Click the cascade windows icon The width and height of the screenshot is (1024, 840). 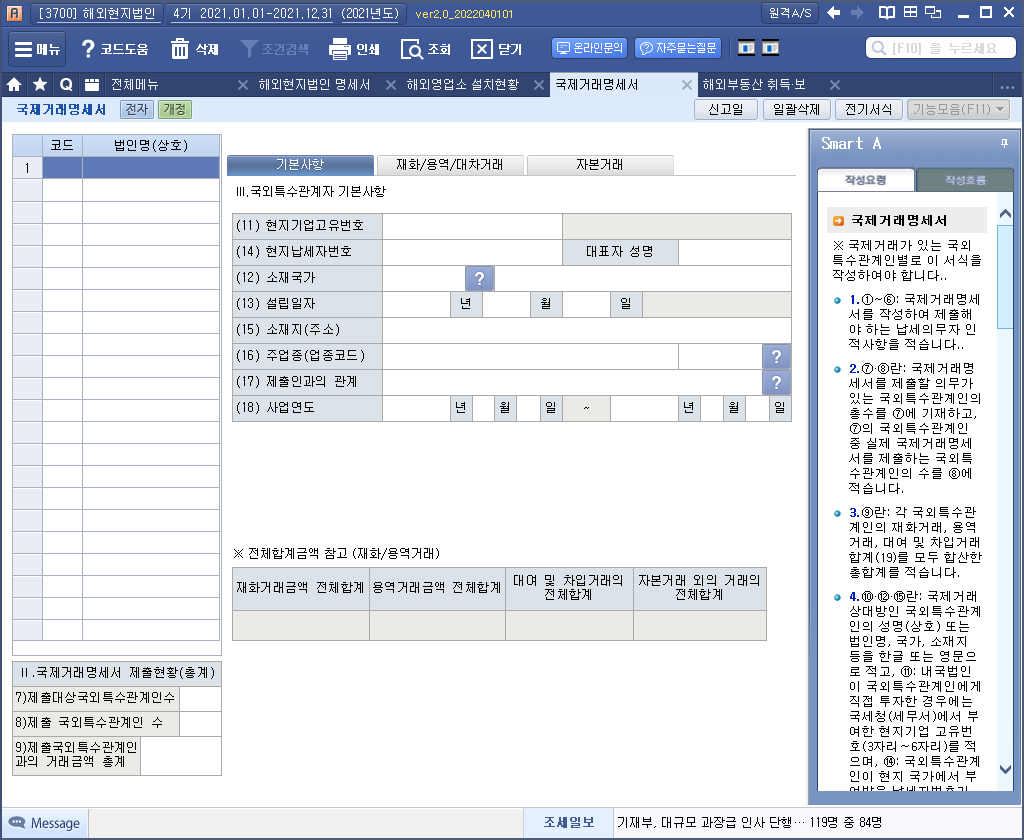tap(934, 12)
